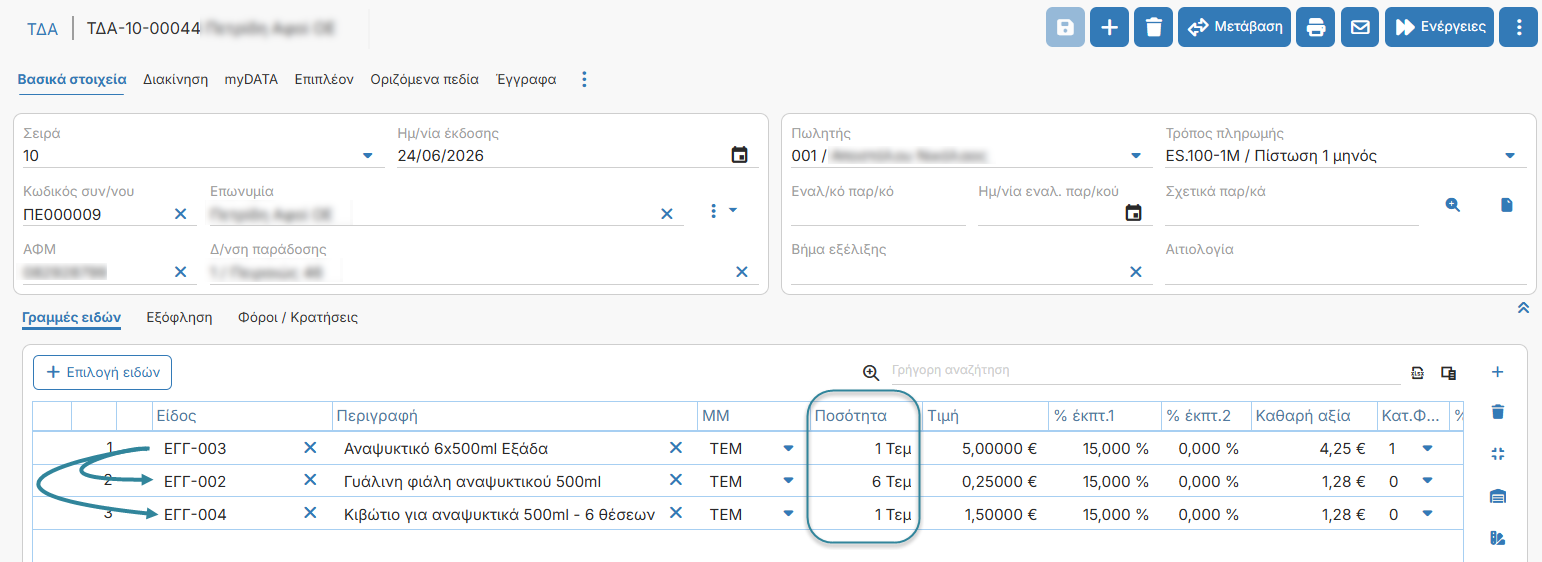The image size is (1542, 562).
Task: Click the bottom side palette icon
Action: (1497, 538)
